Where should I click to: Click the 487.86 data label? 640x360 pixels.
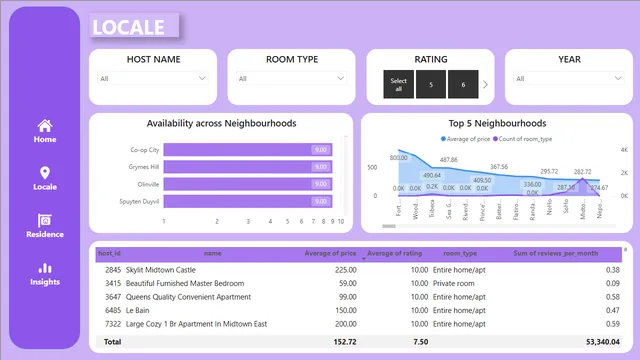coord(449,160)
